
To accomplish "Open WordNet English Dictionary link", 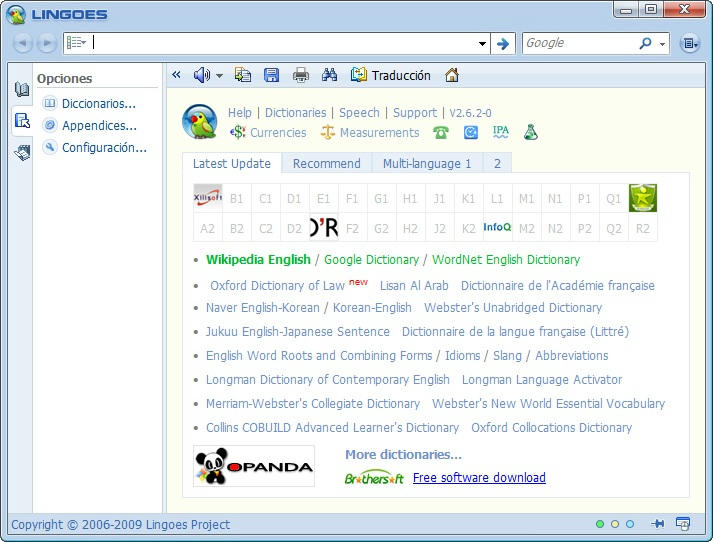I will 506,260.
